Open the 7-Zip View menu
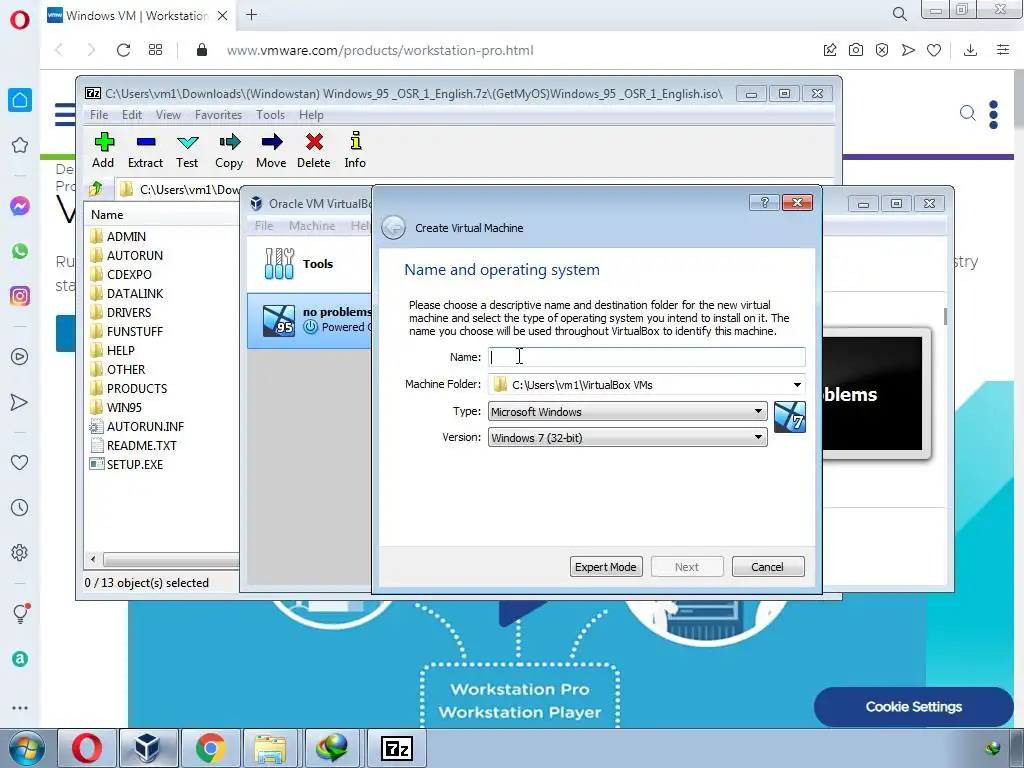 point(168,115)
